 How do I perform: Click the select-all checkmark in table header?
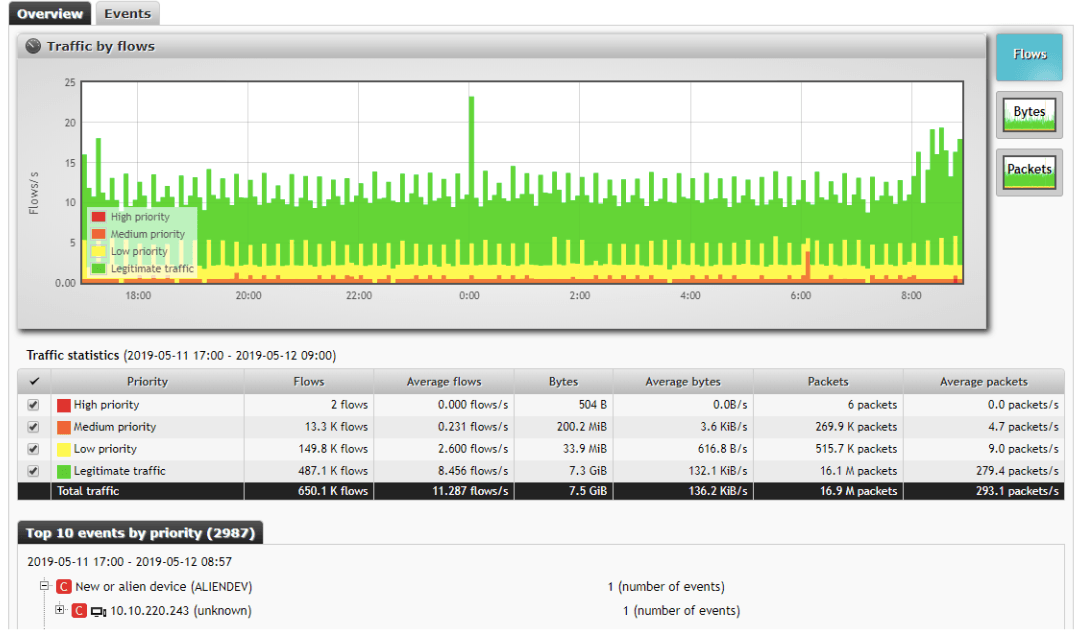click(x=34, y=381)
